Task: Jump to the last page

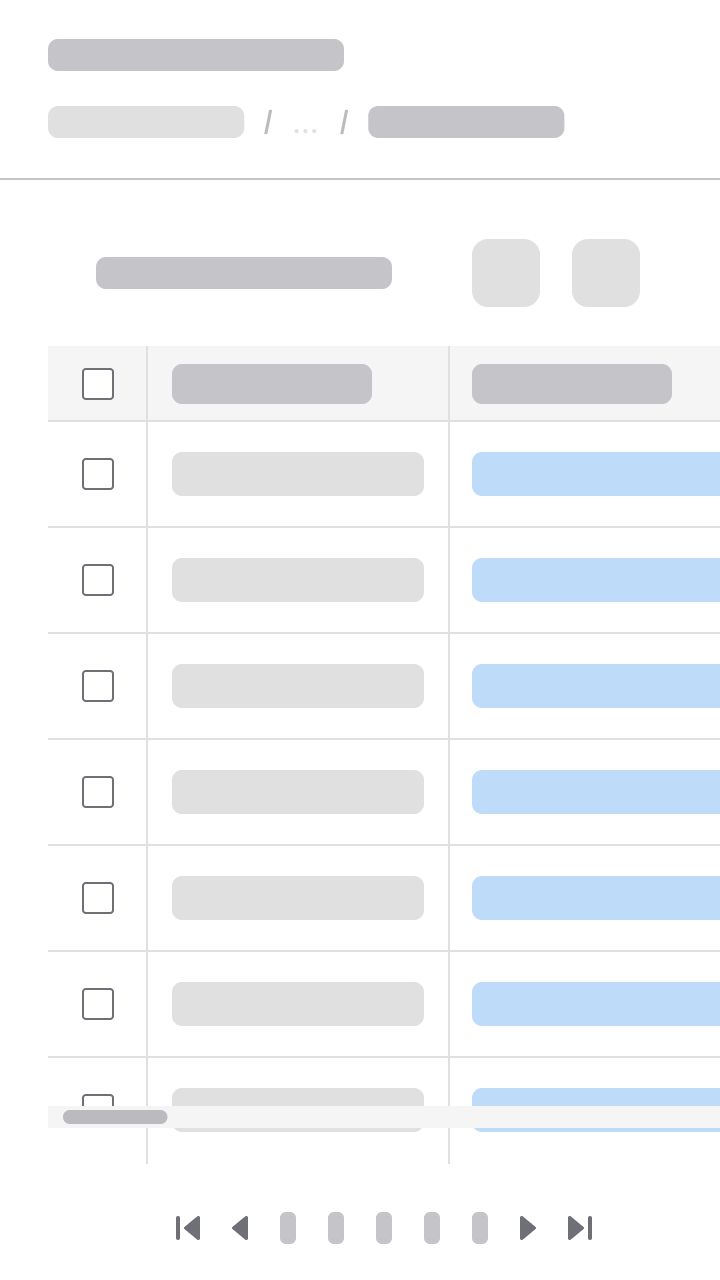Action: pos(580,1228)
